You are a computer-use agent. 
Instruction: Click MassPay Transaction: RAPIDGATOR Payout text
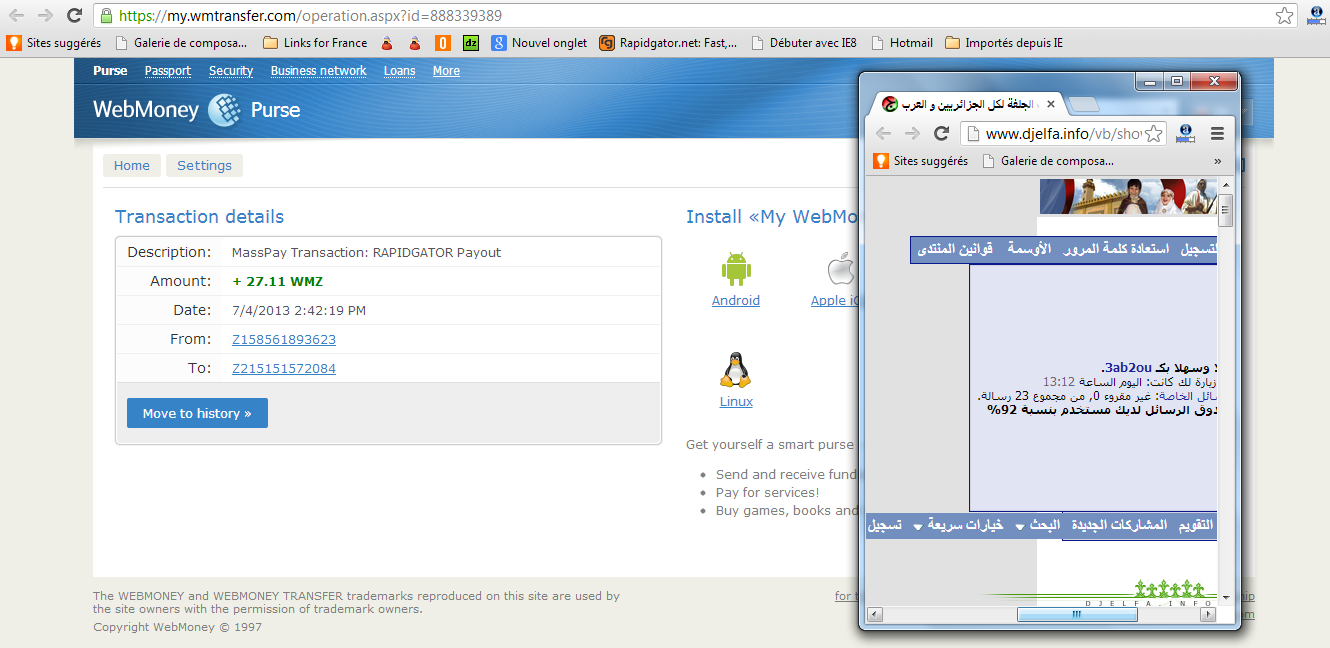[366, 253]
